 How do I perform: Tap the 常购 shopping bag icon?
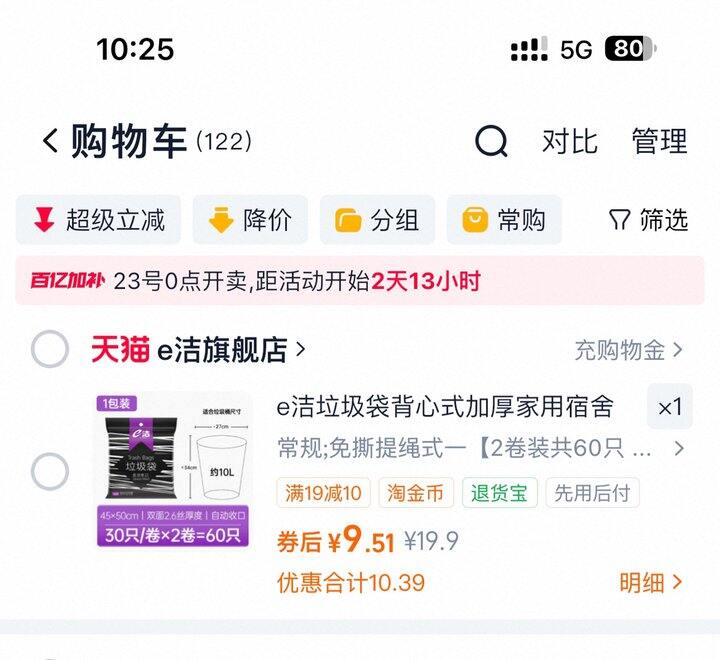pyautogui.click(x=475, y=220)
